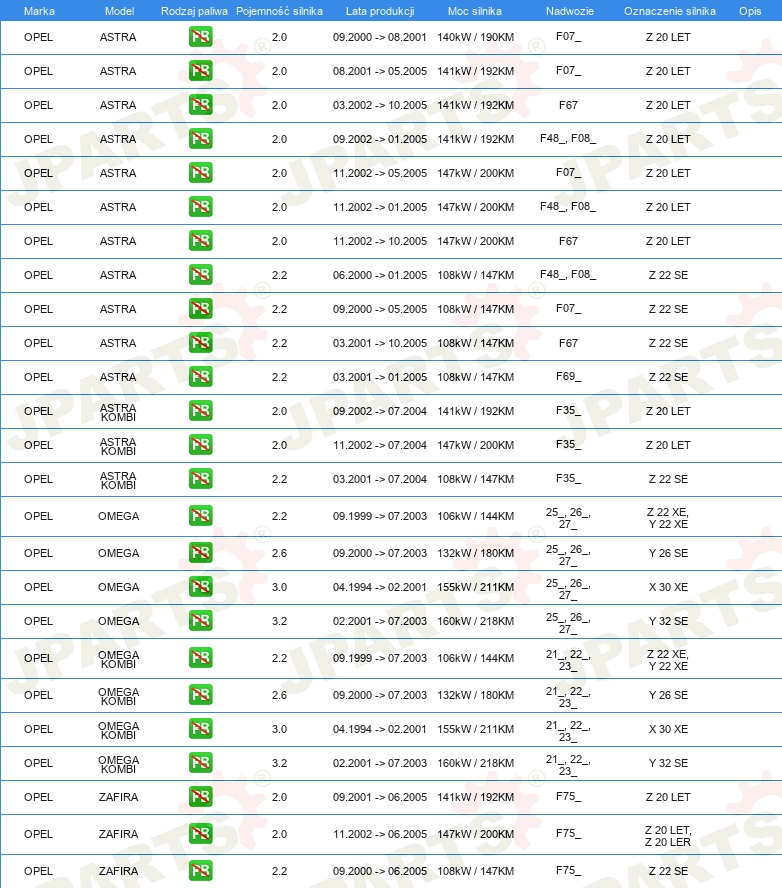
Task: Select the date range 09.2000 -> 08.2001
Action: tap(380, 37)
